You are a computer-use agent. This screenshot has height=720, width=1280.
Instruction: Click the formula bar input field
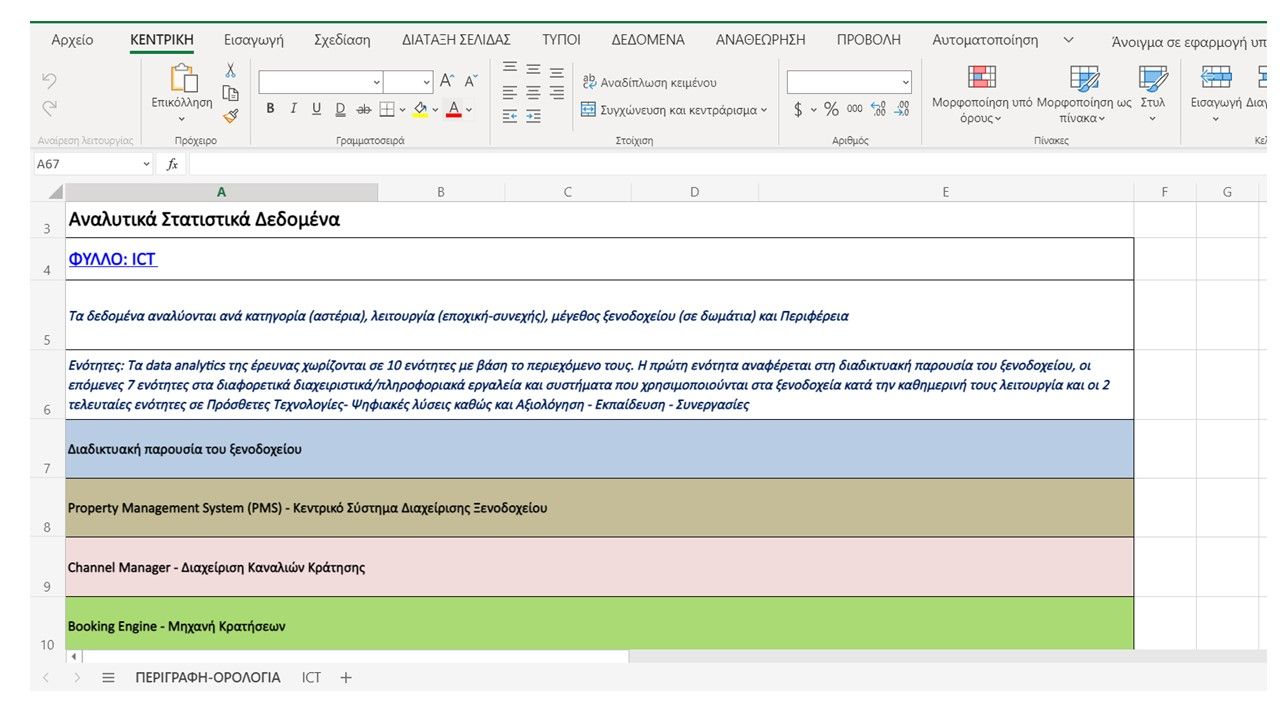pyautogui.click(x=727, y=164)
